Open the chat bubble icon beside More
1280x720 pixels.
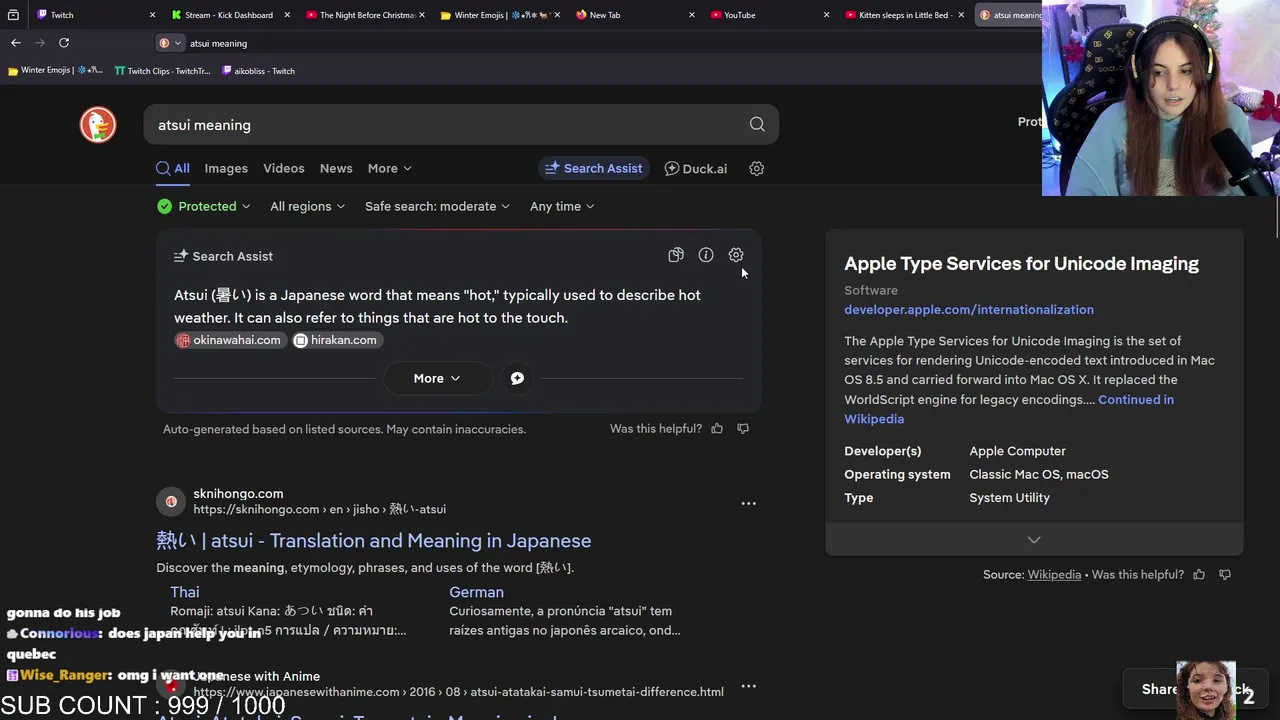(517, 378)
